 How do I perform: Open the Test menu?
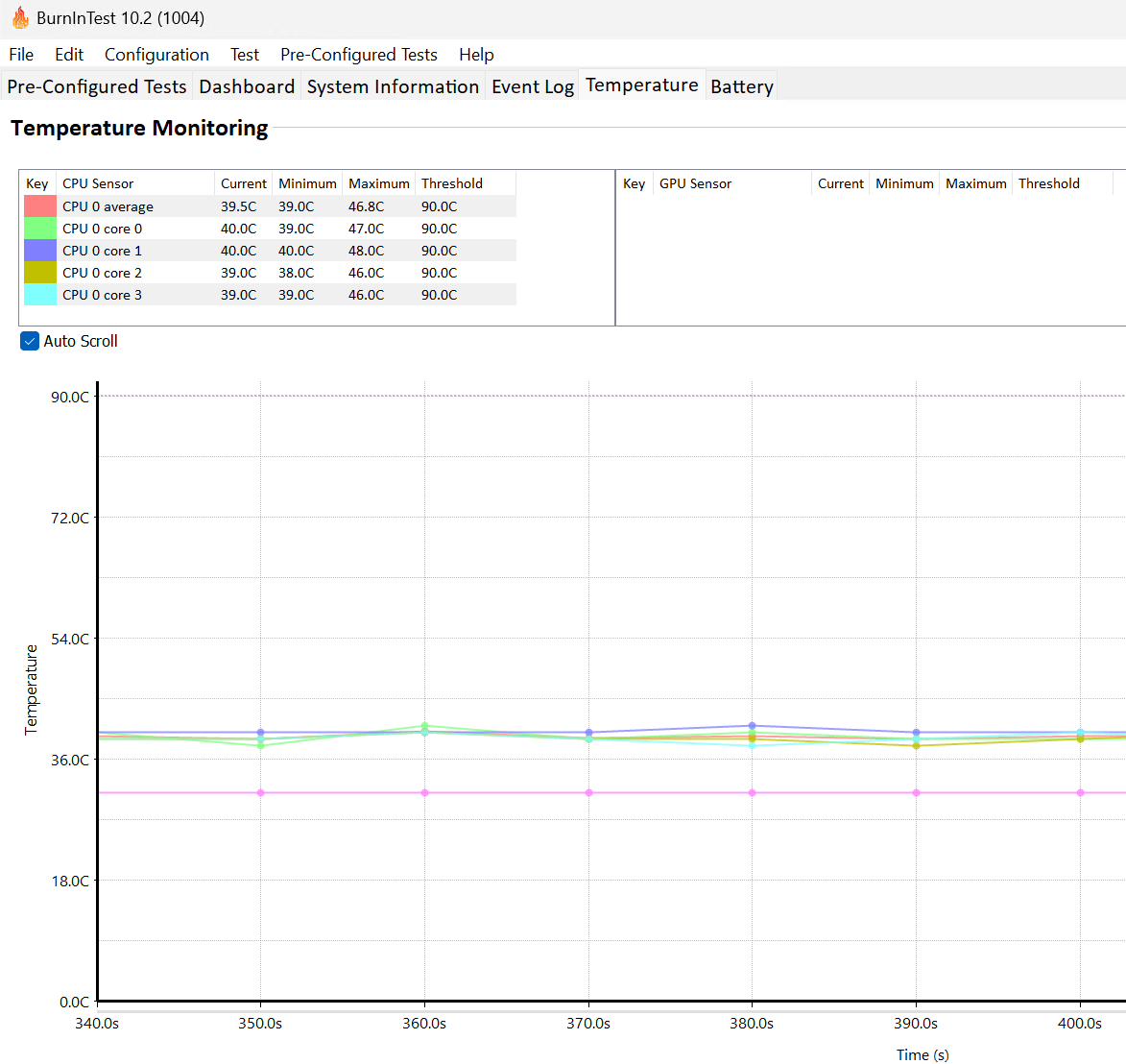[244, 55]
